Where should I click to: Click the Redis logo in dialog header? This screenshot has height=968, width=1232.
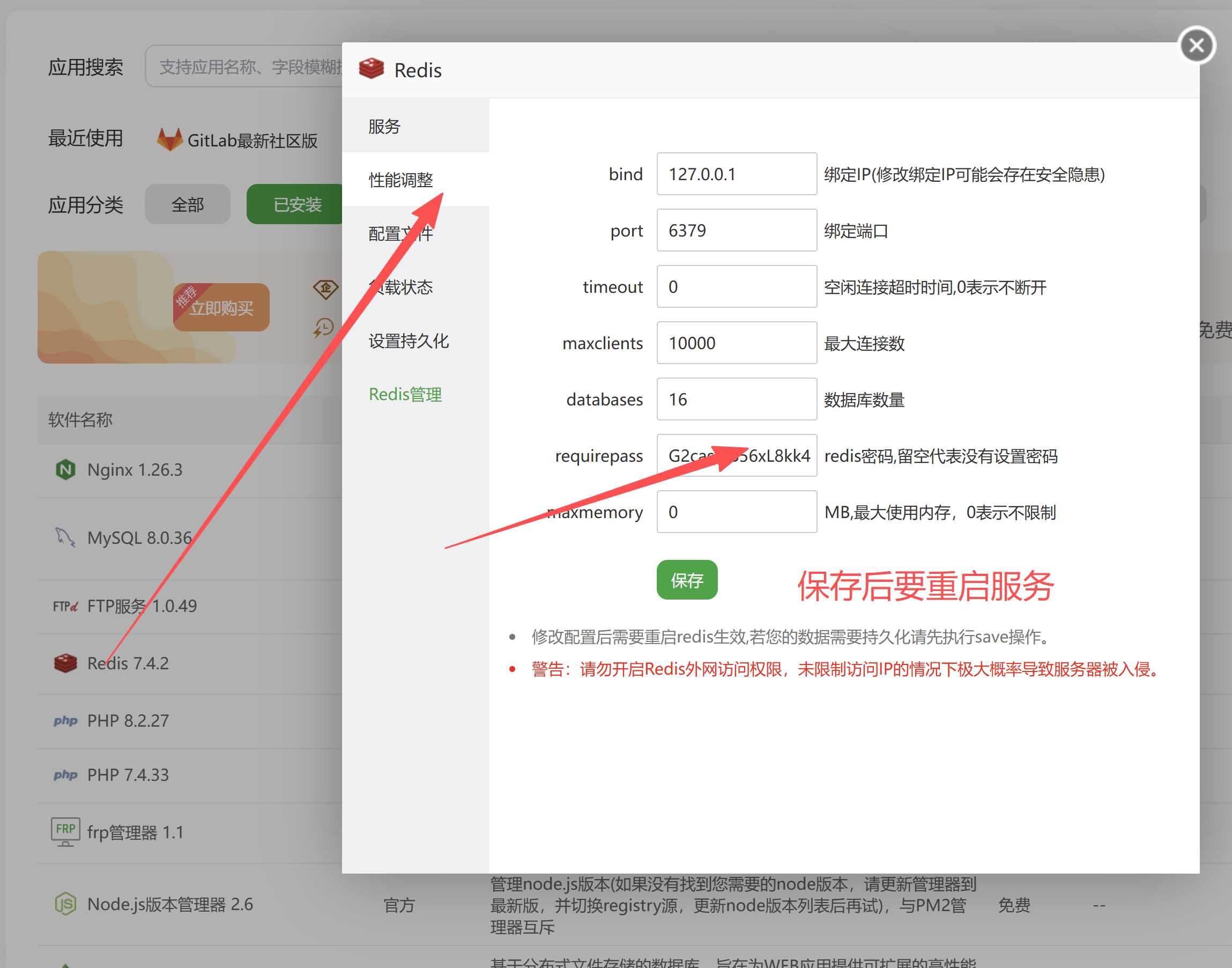[372, 69]
